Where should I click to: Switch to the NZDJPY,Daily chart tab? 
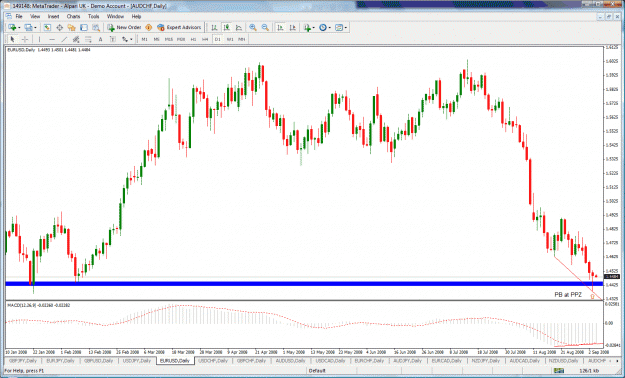(485, 361)
